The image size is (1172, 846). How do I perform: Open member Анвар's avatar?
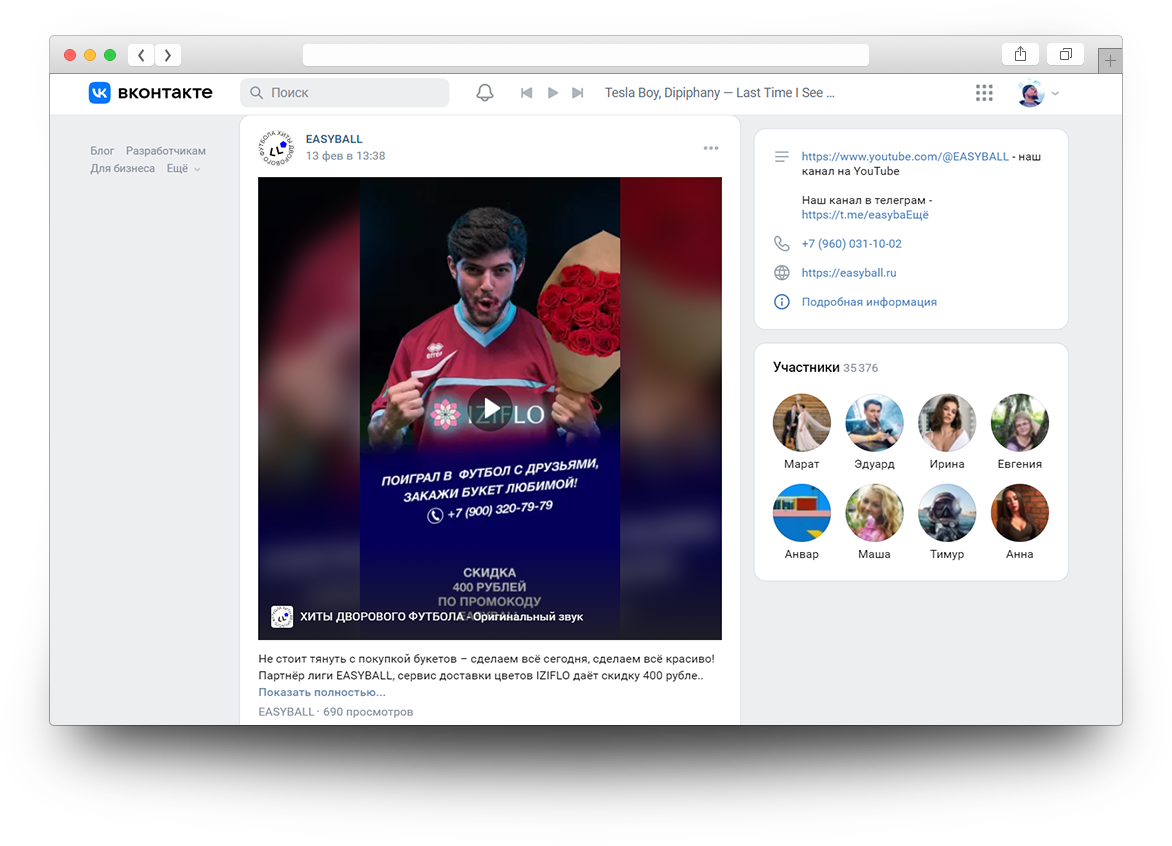pyautogui.click(x=802, y=513)
